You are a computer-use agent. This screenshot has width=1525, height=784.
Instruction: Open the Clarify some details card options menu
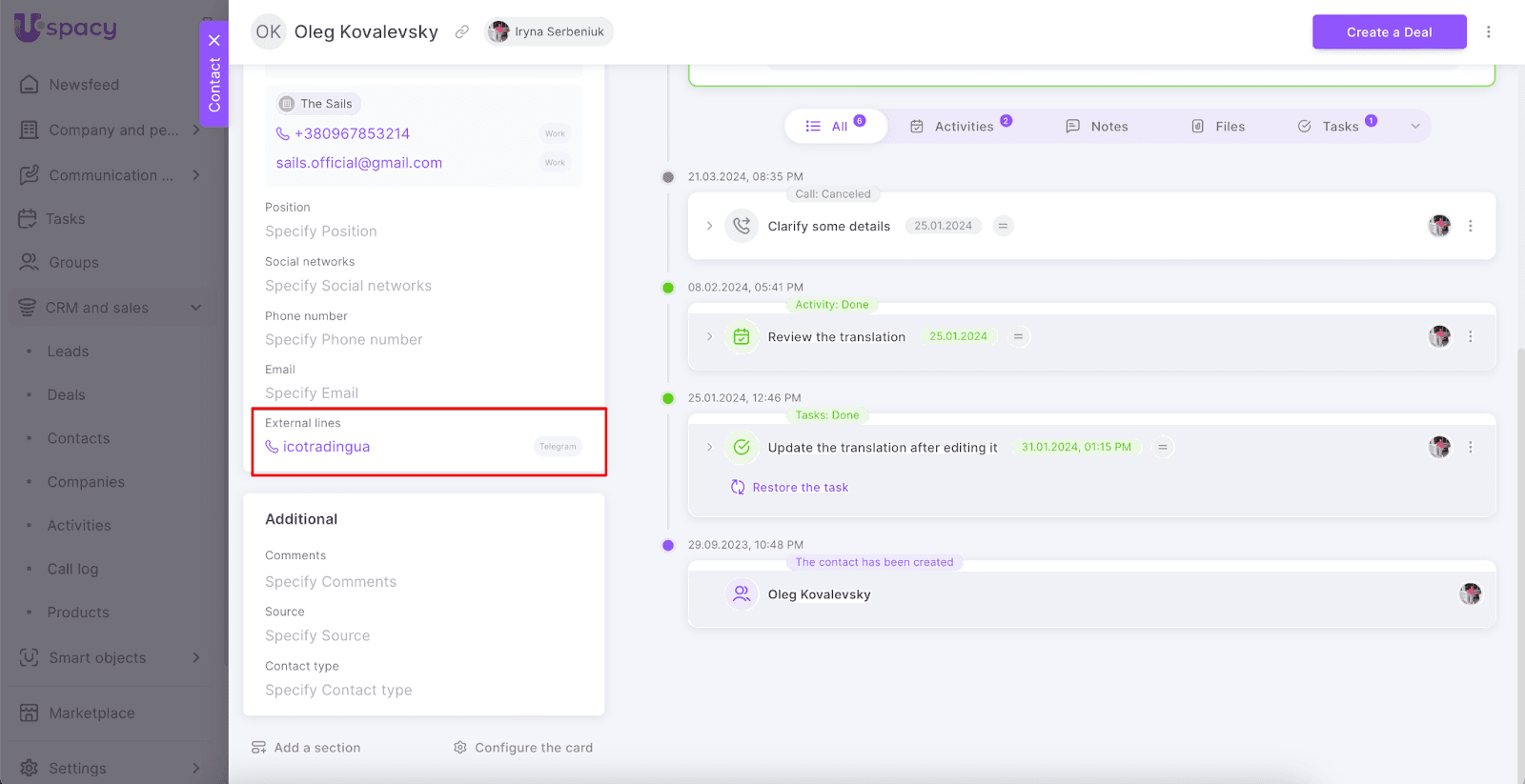click(x=1470, y=227)
